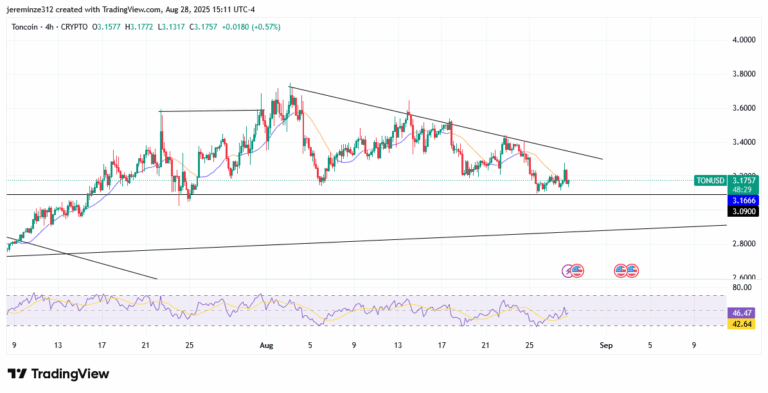
Task: Select the rising trendline below 3.0900 support
Action: [366, 241]
